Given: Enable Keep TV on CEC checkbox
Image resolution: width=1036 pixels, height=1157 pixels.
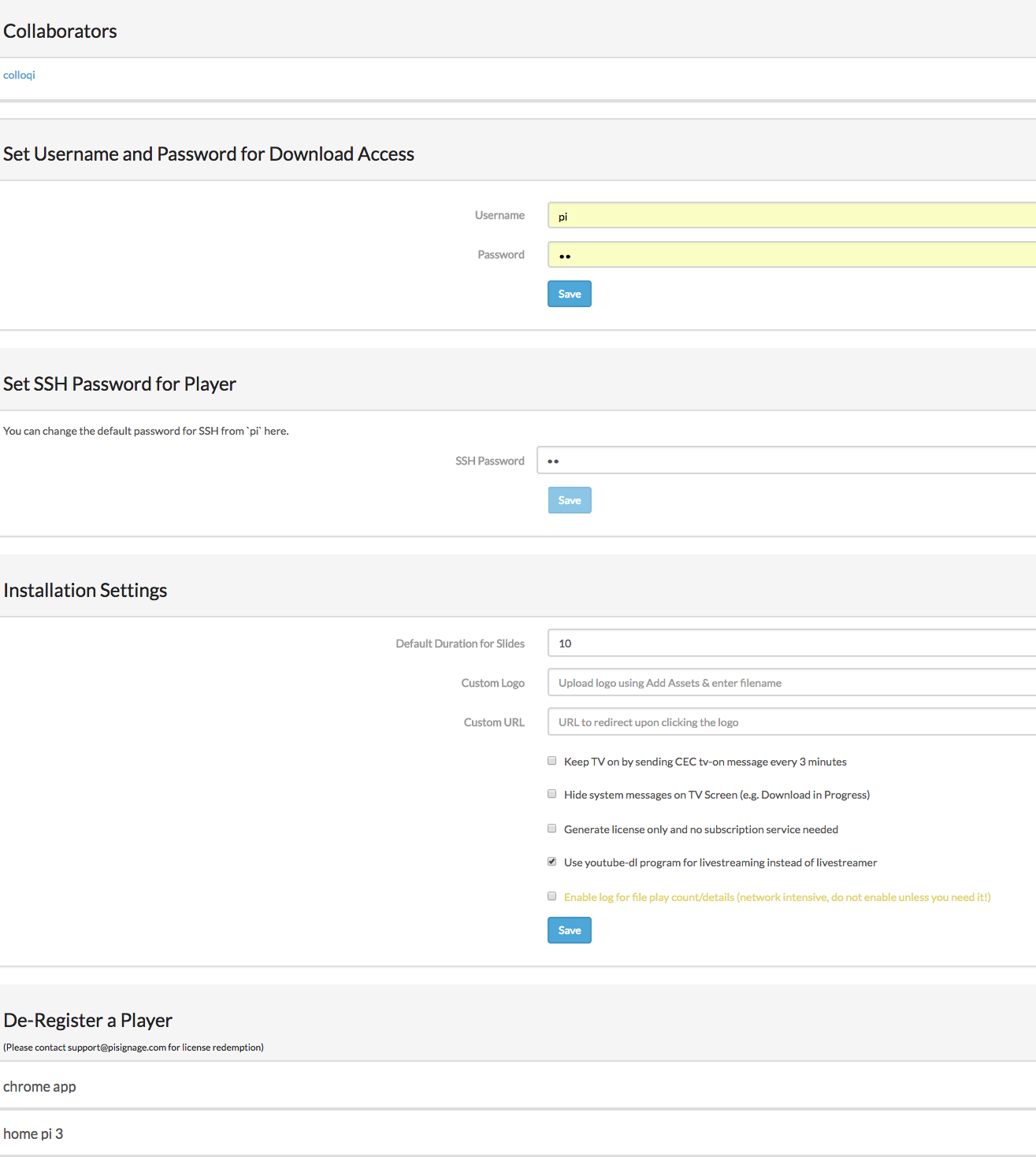Looking at the screenshot, I should (x=552, y=761).
